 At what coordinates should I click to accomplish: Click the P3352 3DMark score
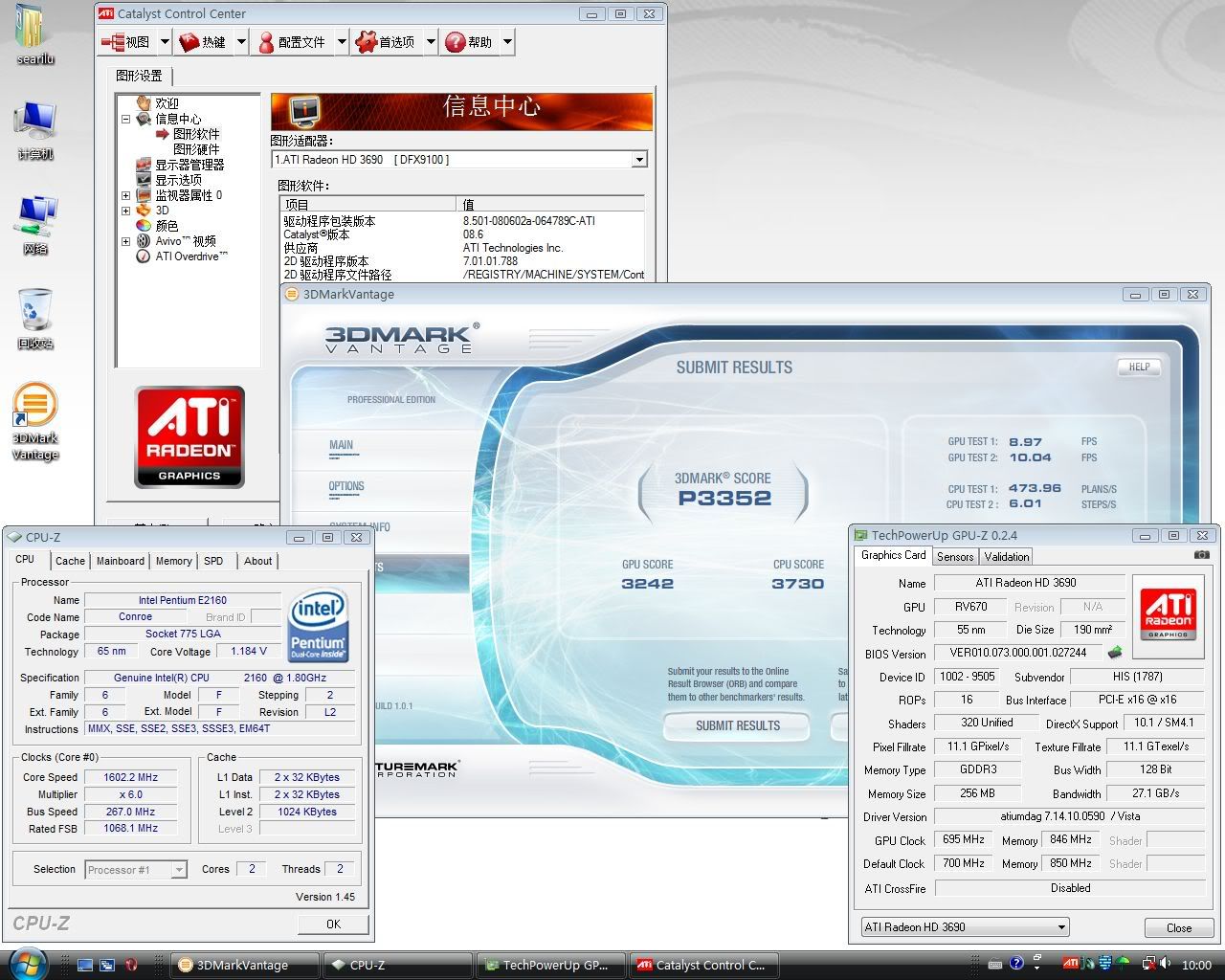724,498
